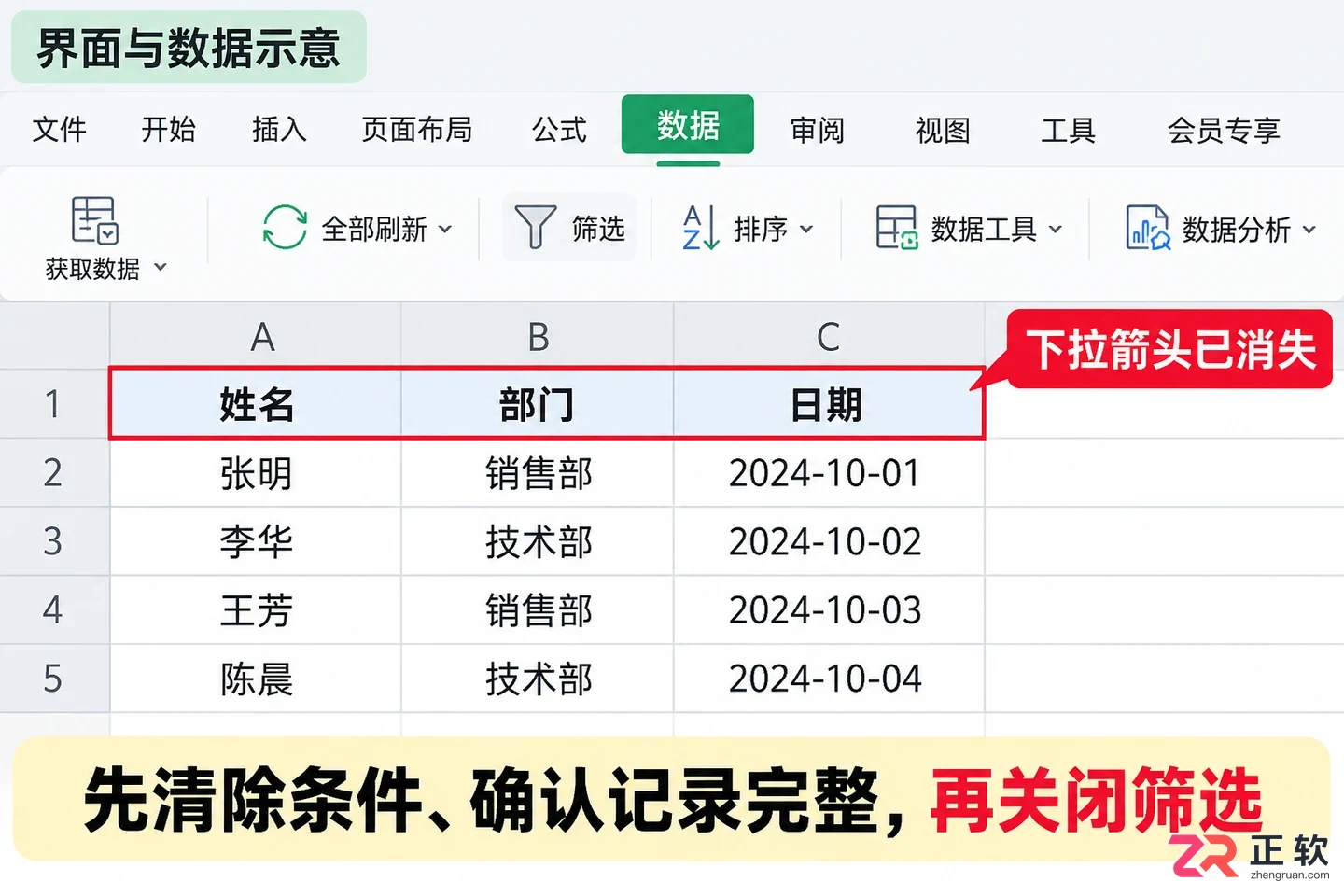Open the 会员专享 tab
The width and height of the screenshot is (1344, 896).
click(1224, 129)
